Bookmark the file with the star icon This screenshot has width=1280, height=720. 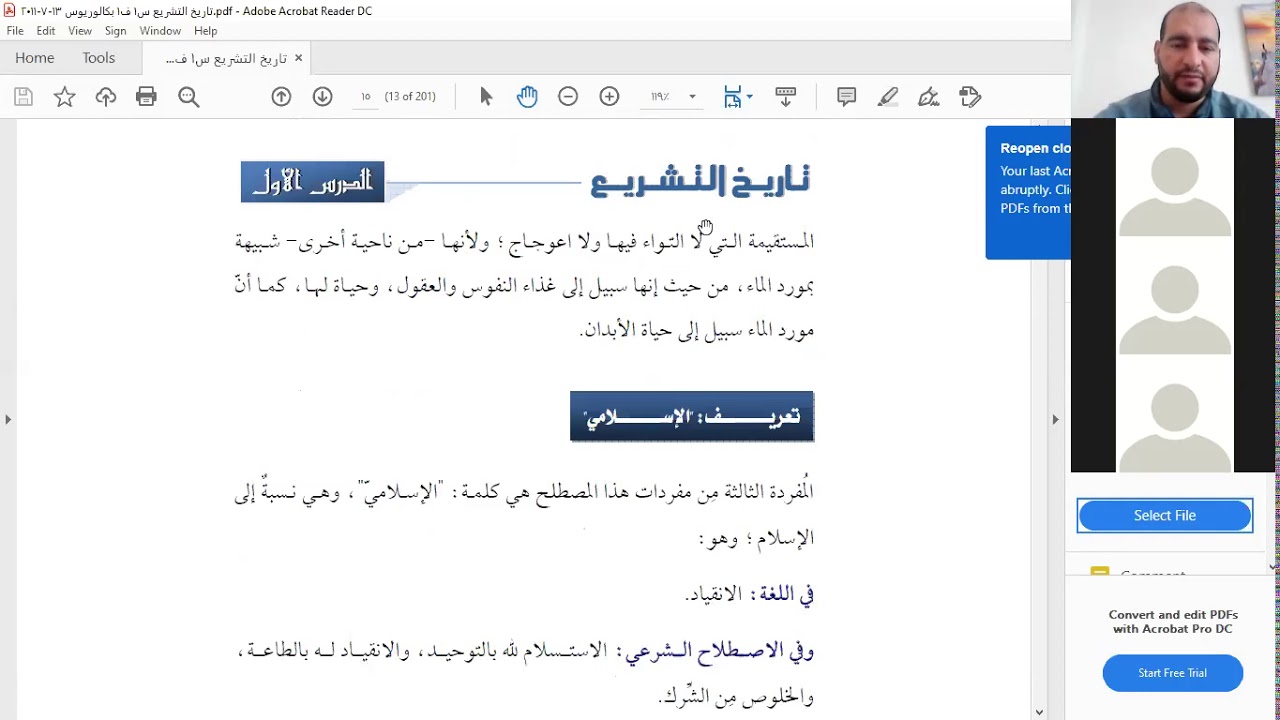tap(64, 97)
